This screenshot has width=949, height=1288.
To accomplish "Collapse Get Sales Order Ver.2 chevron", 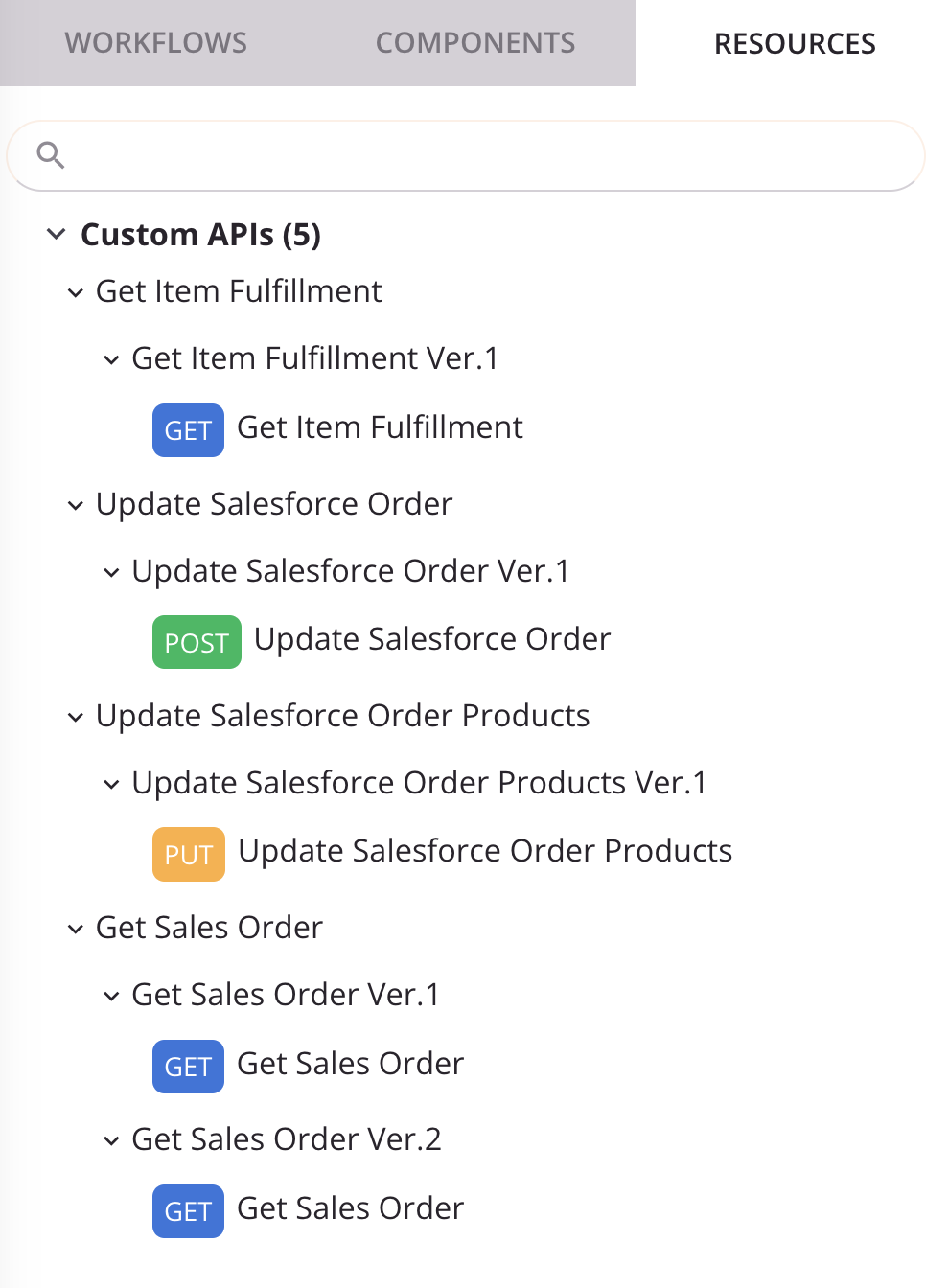I will (111, 1140).
